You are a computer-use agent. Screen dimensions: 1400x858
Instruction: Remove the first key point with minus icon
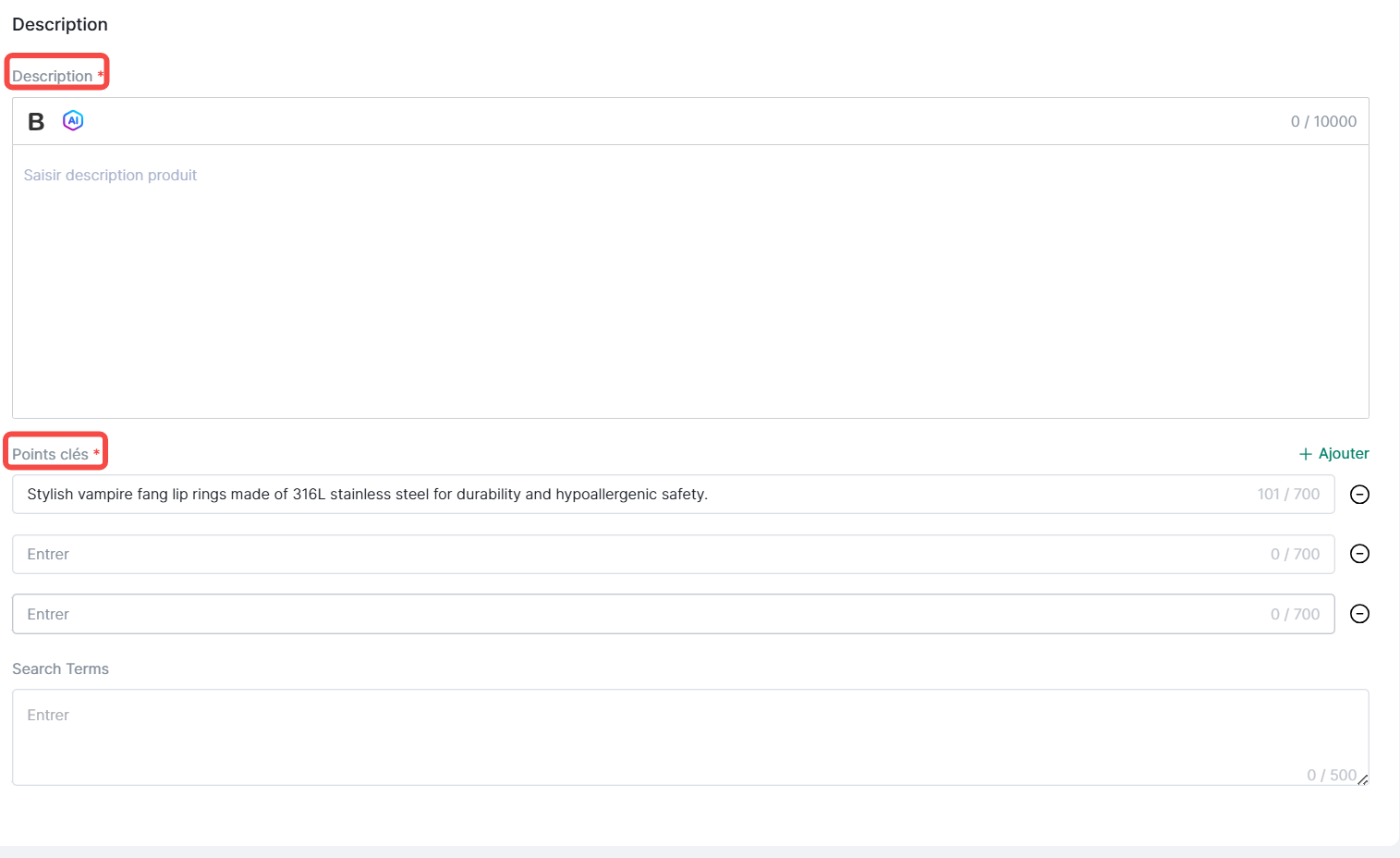(1359, 495)
